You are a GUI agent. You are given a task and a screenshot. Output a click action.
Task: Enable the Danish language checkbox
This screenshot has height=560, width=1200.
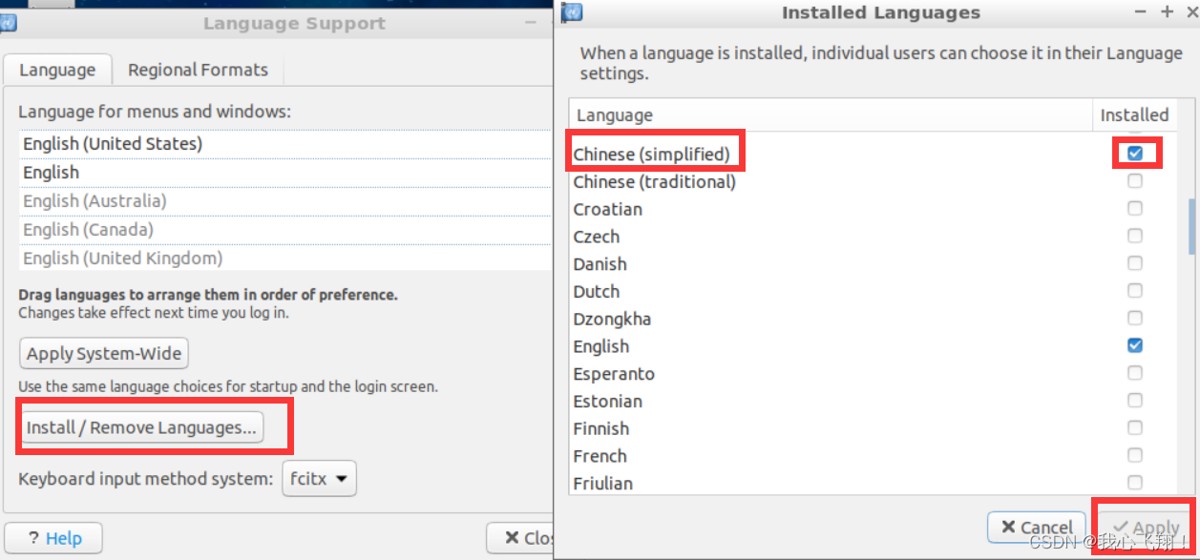[x=1135, y=264]
